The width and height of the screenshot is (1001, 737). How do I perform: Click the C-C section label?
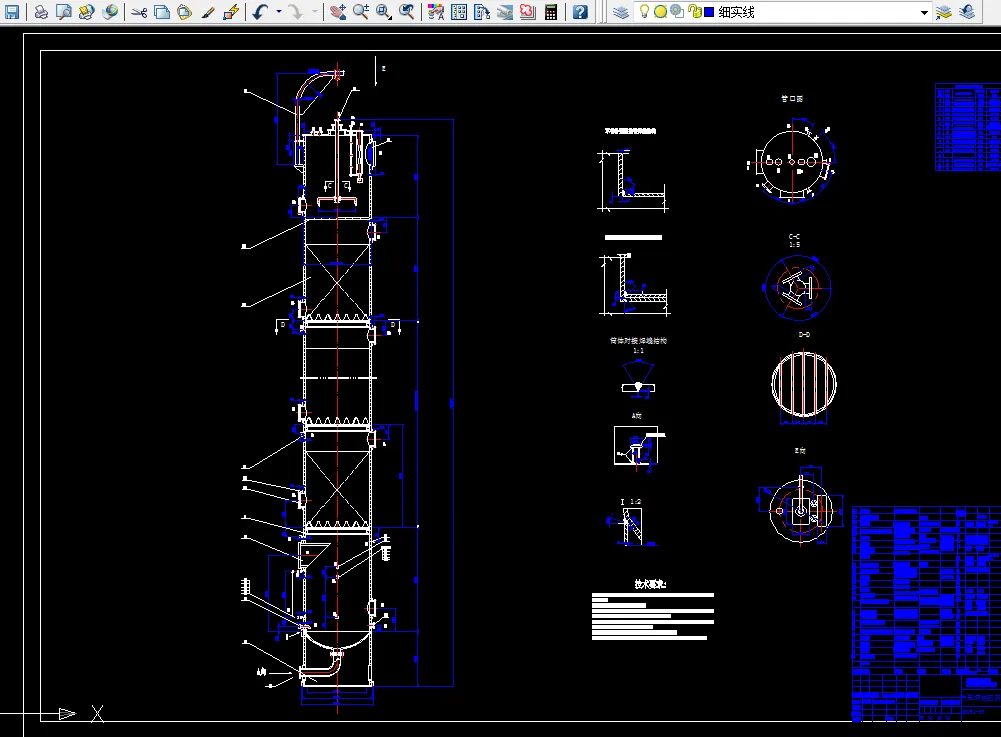point(794,236)
